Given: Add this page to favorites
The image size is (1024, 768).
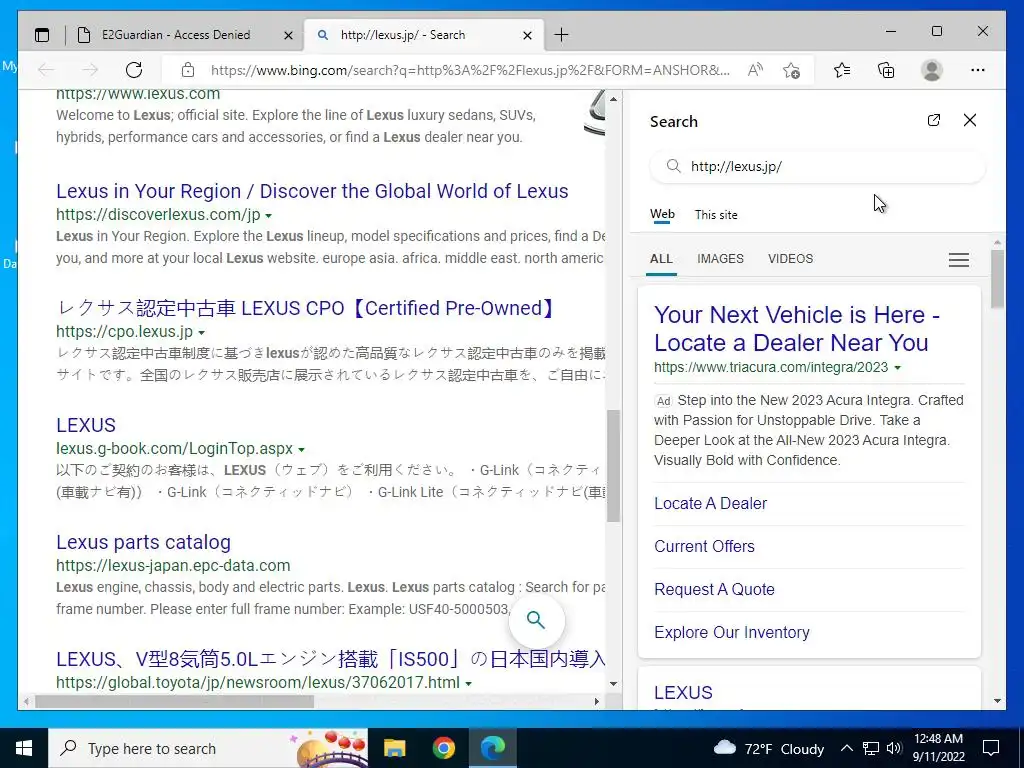Looking at the screenshot, I should pos(792,70).
